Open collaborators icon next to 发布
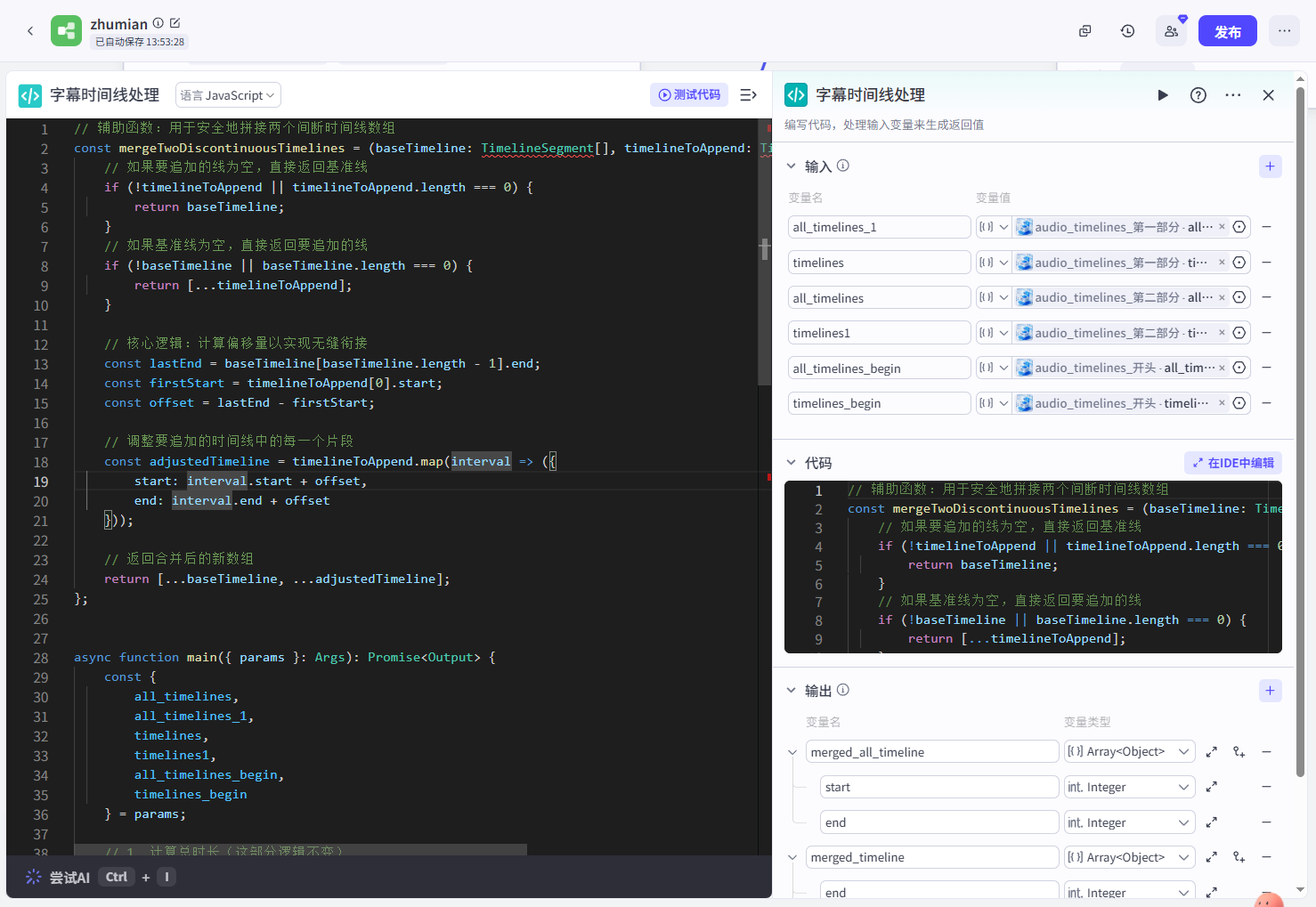The width and height of the screenshot is (1316, 907). [x=1171, y=31]
